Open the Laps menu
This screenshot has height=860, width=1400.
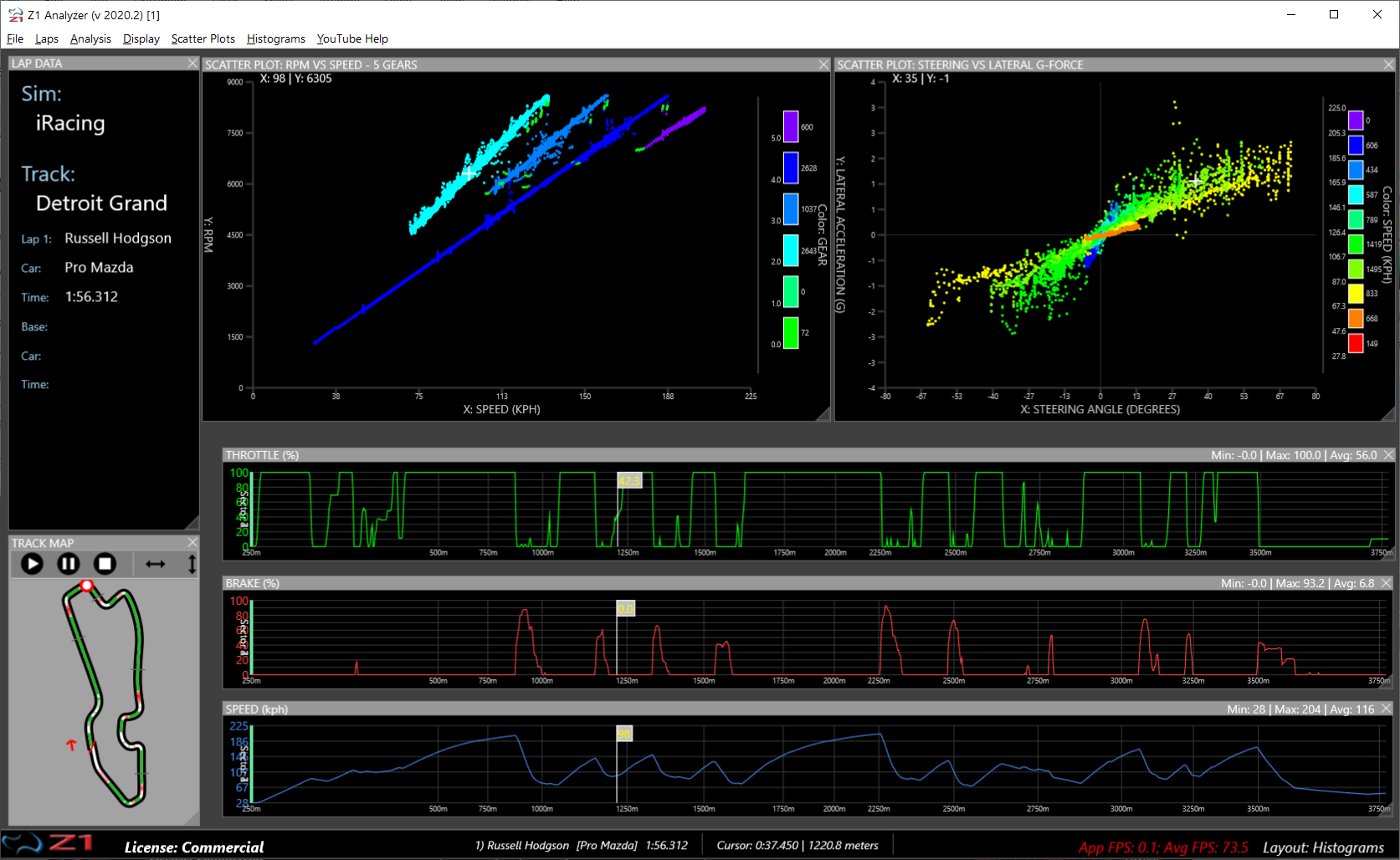coord(47,38)
